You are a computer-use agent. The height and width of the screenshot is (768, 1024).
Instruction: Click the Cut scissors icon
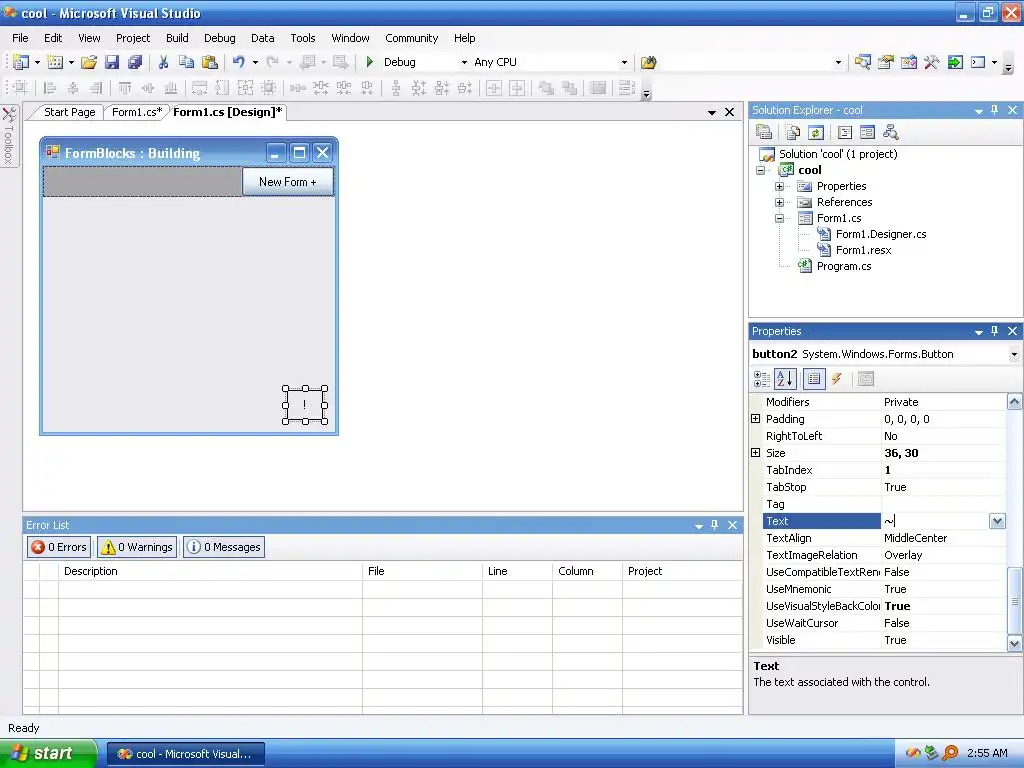click(163, 62)
